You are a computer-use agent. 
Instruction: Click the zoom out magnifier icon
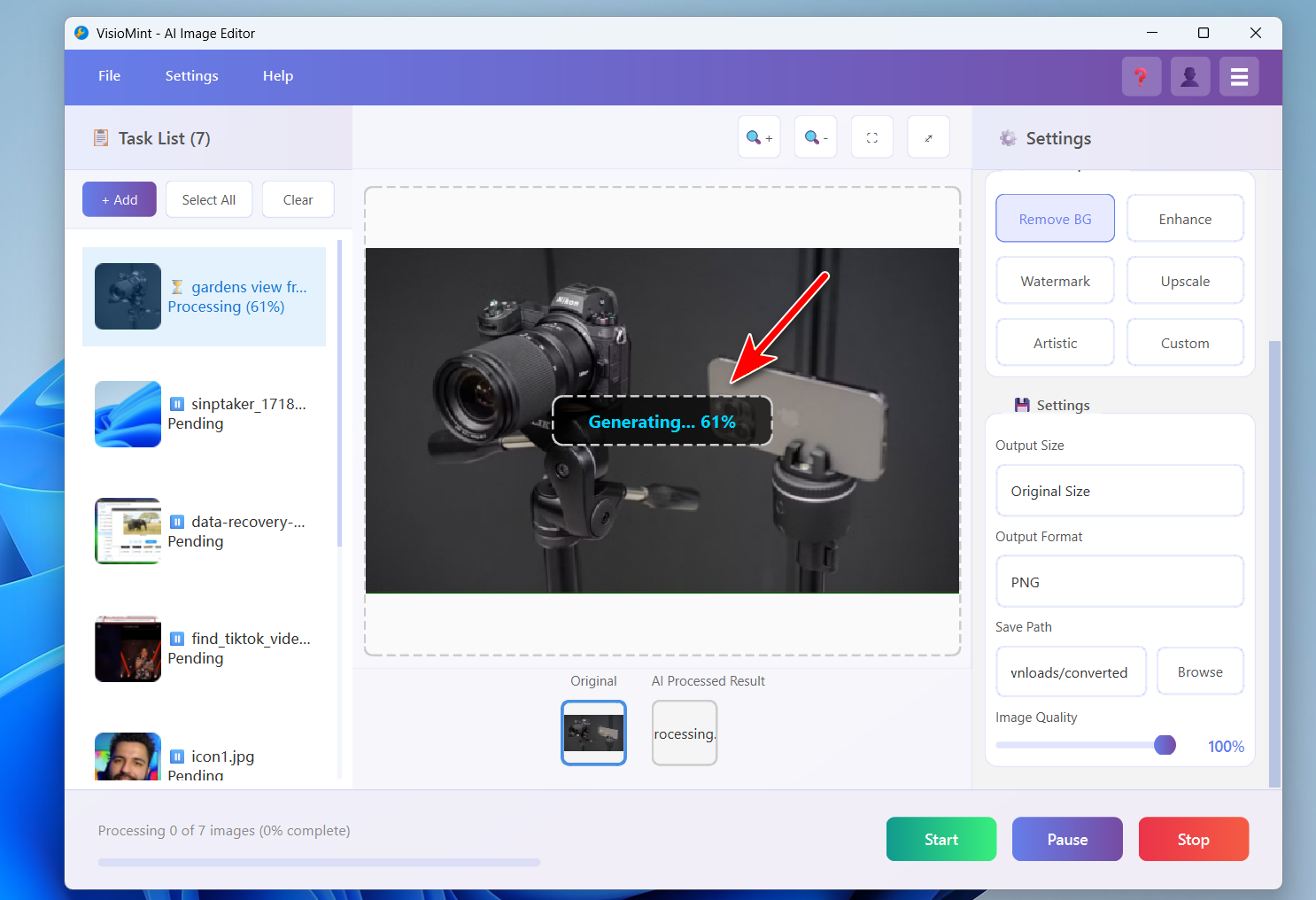tap(815, 137)
